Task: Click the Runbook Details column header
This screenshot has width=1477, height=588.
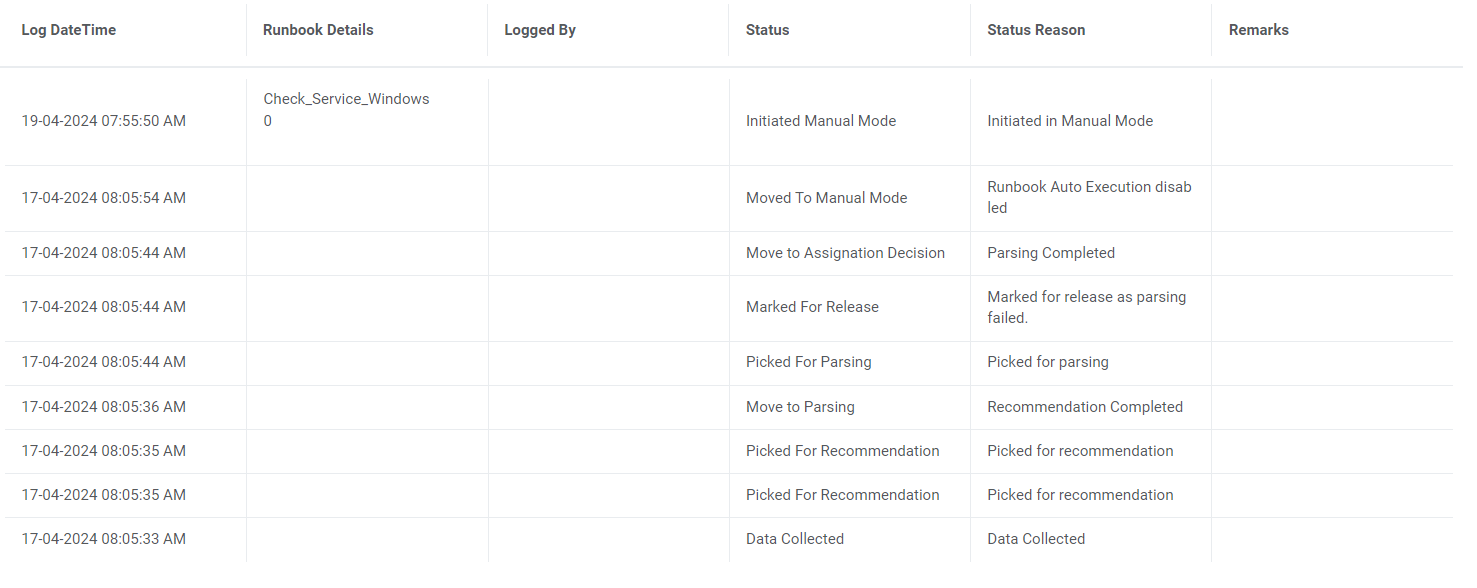Action: pyautogui.click(x=318, y=30)
